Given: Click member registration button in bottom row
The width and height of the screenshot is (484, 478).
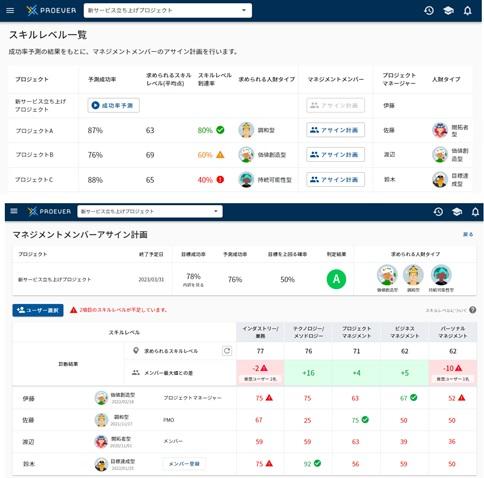Looking at the screenshot, I should click(x=184, y=464).
